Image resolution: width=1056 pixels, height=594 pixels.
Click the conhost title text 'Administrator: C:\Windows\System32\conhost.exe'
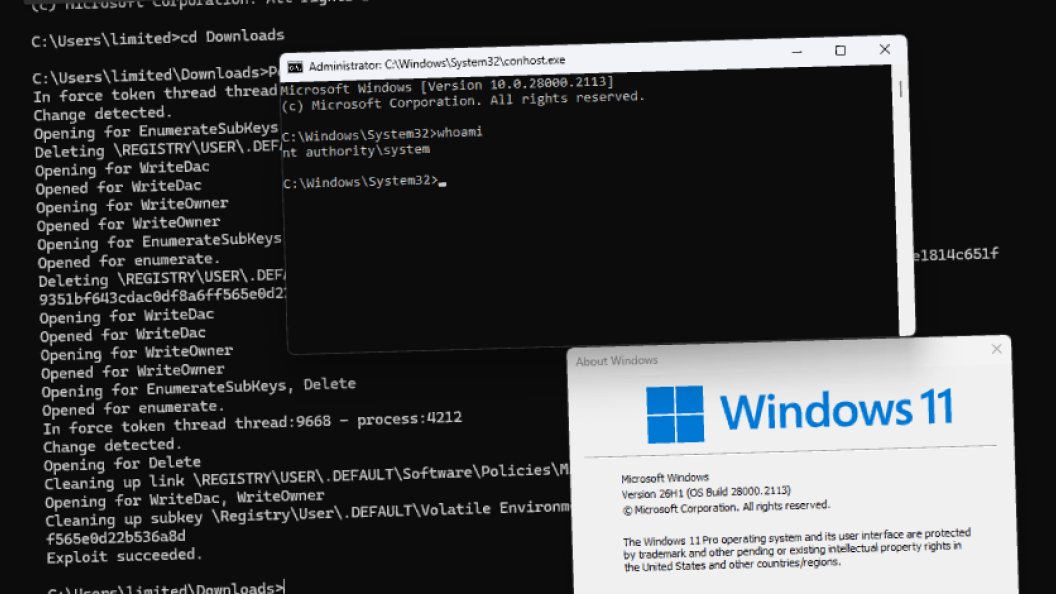coord(436,63)
